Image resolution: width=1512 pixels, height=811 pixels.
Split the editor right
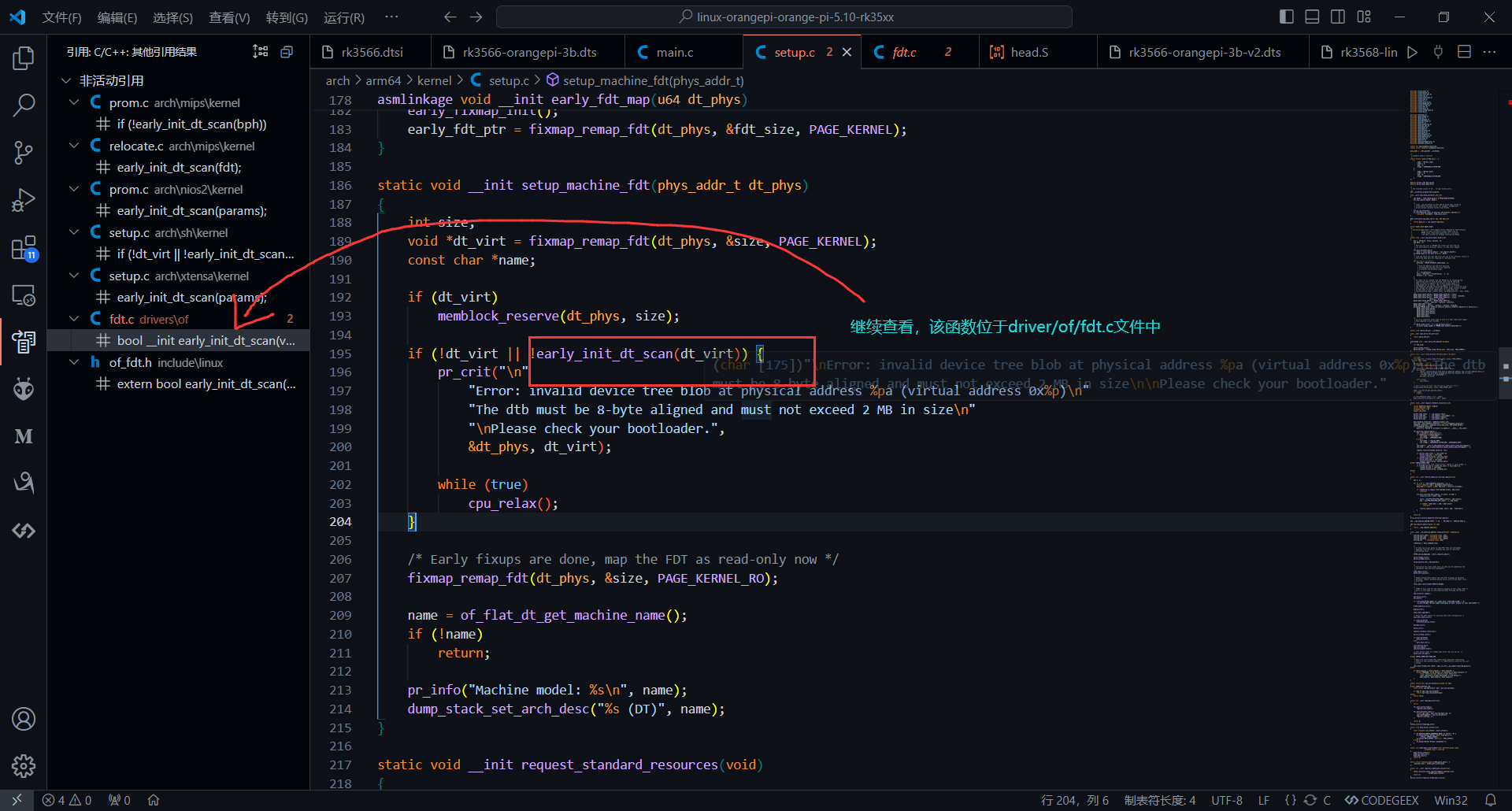1464,52
